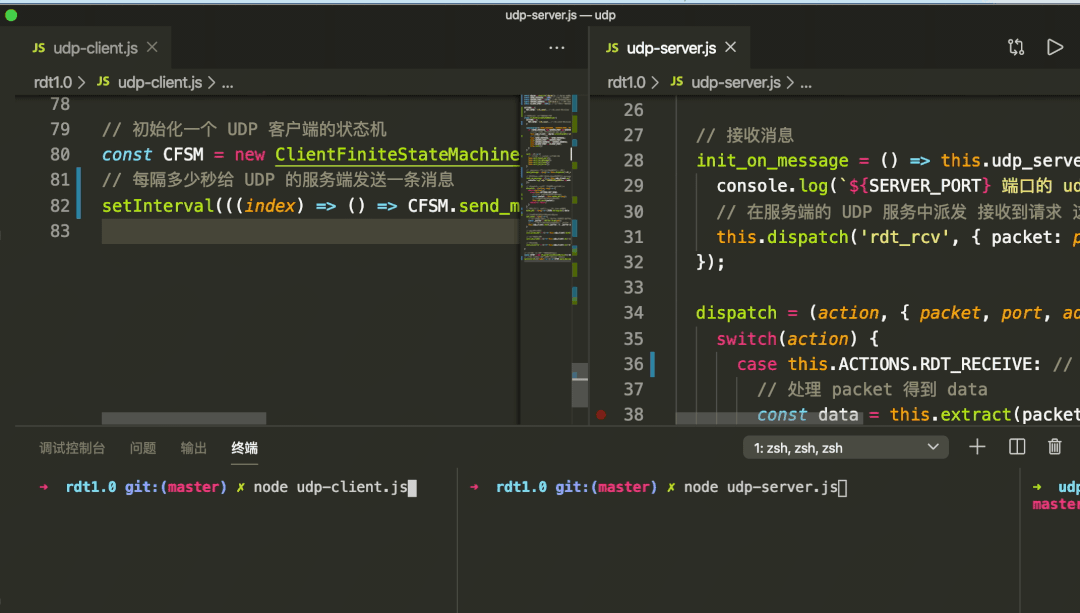Click udp-client.js breadcrumb item
The height and width of the screenshot is (613, 1080).
[160, 83]
